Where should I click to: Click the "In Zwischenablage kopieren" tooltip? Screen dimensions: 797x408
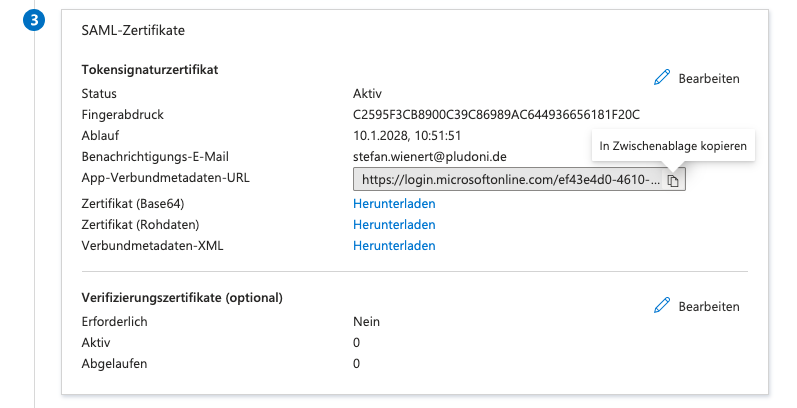[x=671, y=146]
